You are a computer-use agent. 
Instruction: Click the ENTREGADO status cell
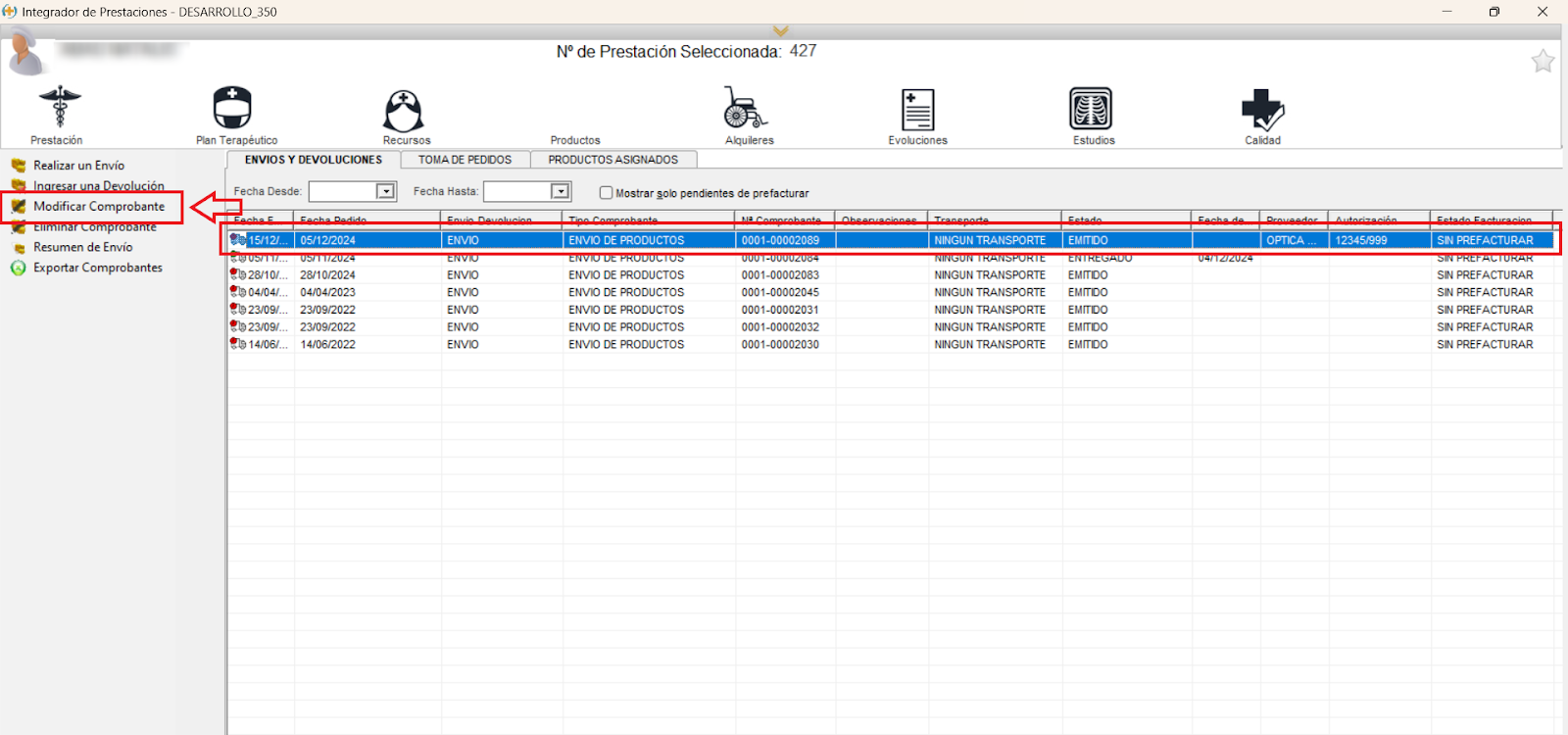(1101, 258)
